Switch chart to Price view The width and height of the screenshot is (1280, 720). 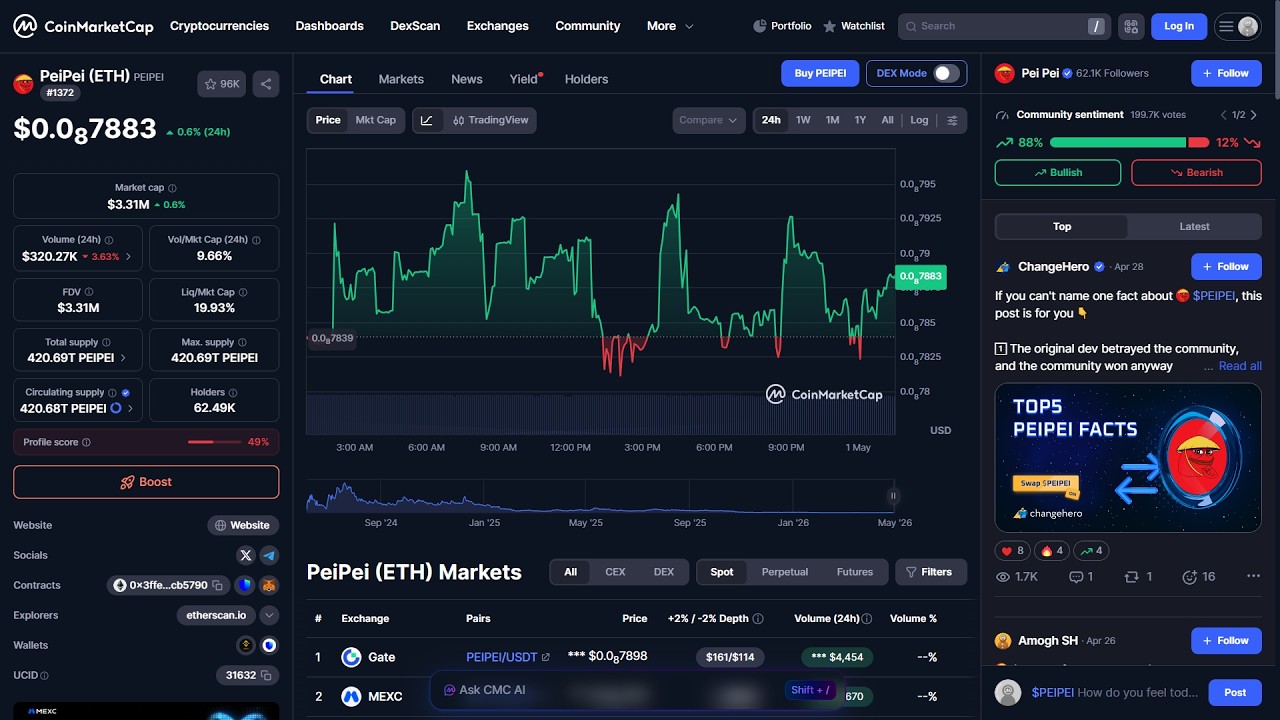tap(328, 120)
